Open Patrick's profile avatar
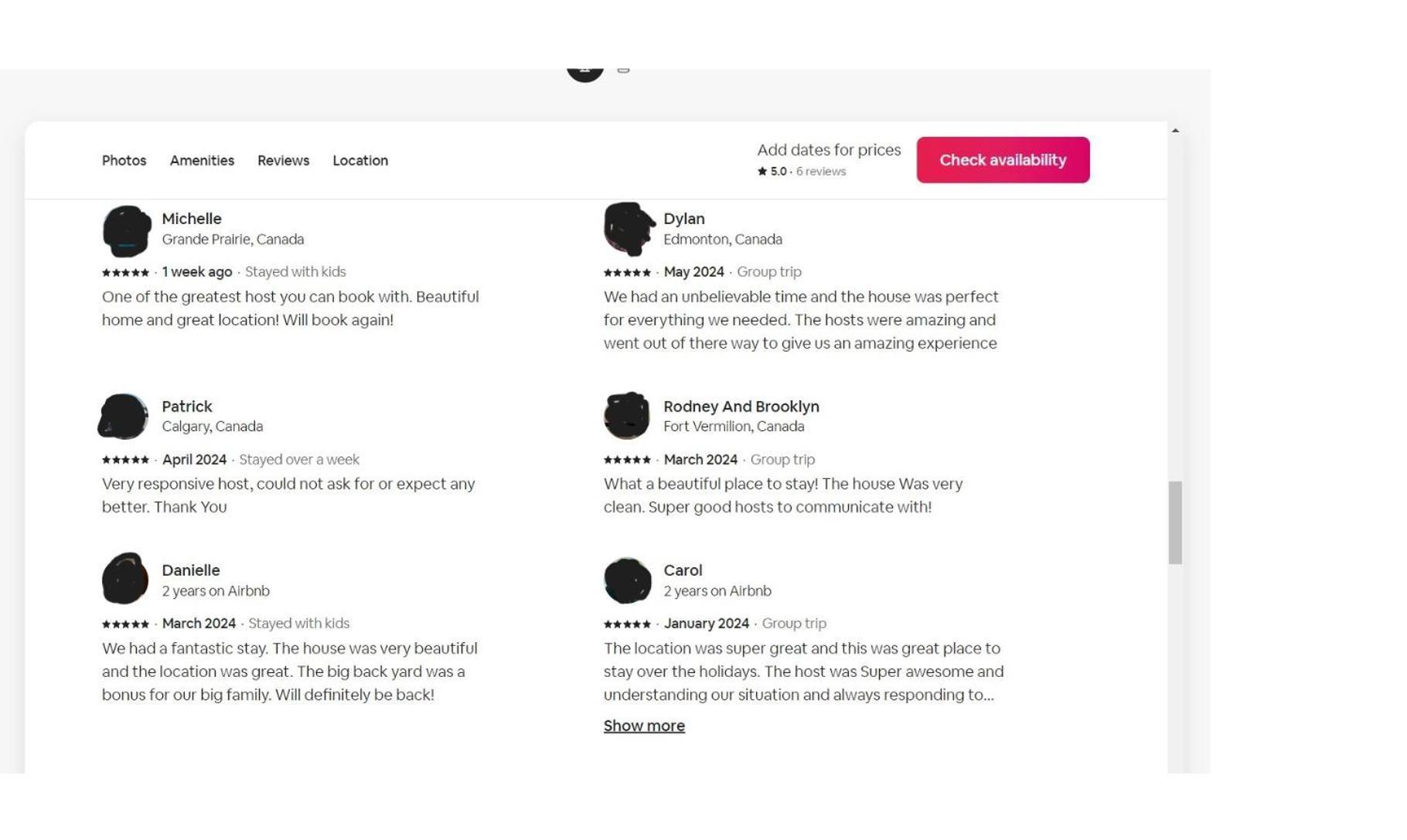 124,417
